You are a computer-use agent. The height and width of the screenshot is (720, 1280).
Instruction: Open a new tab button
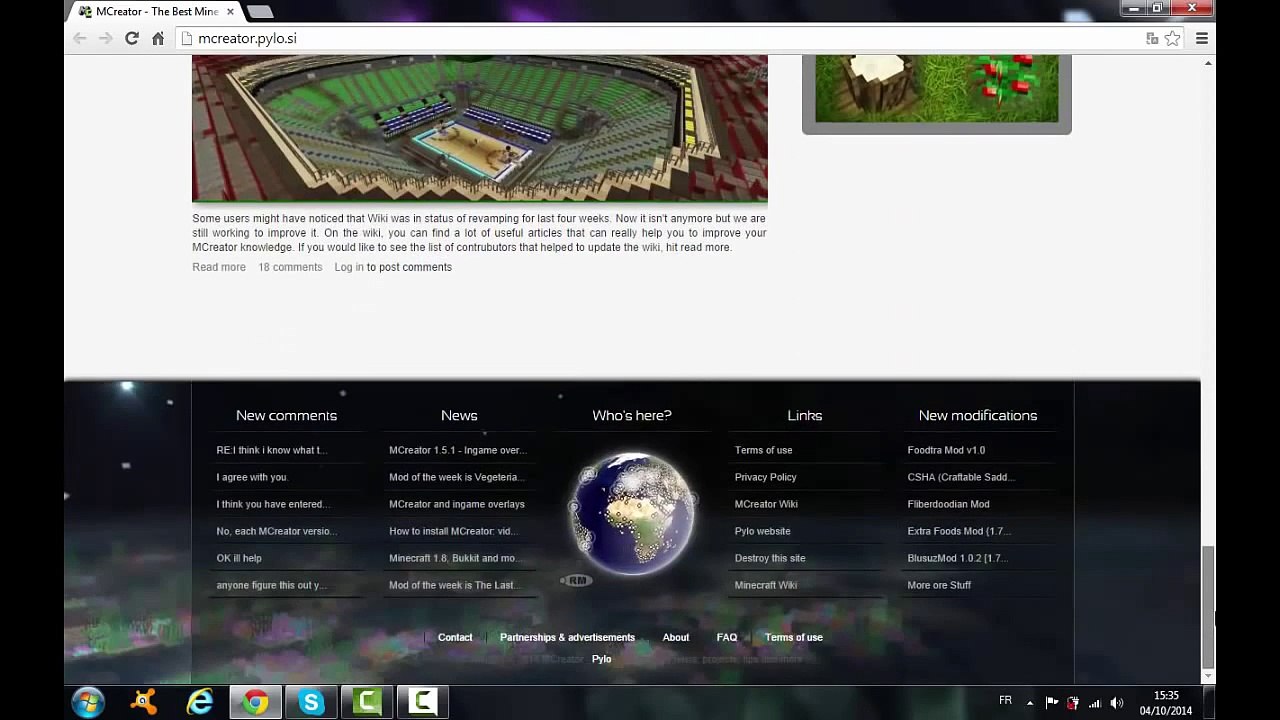pyautogui.click(x=259, y=12)
